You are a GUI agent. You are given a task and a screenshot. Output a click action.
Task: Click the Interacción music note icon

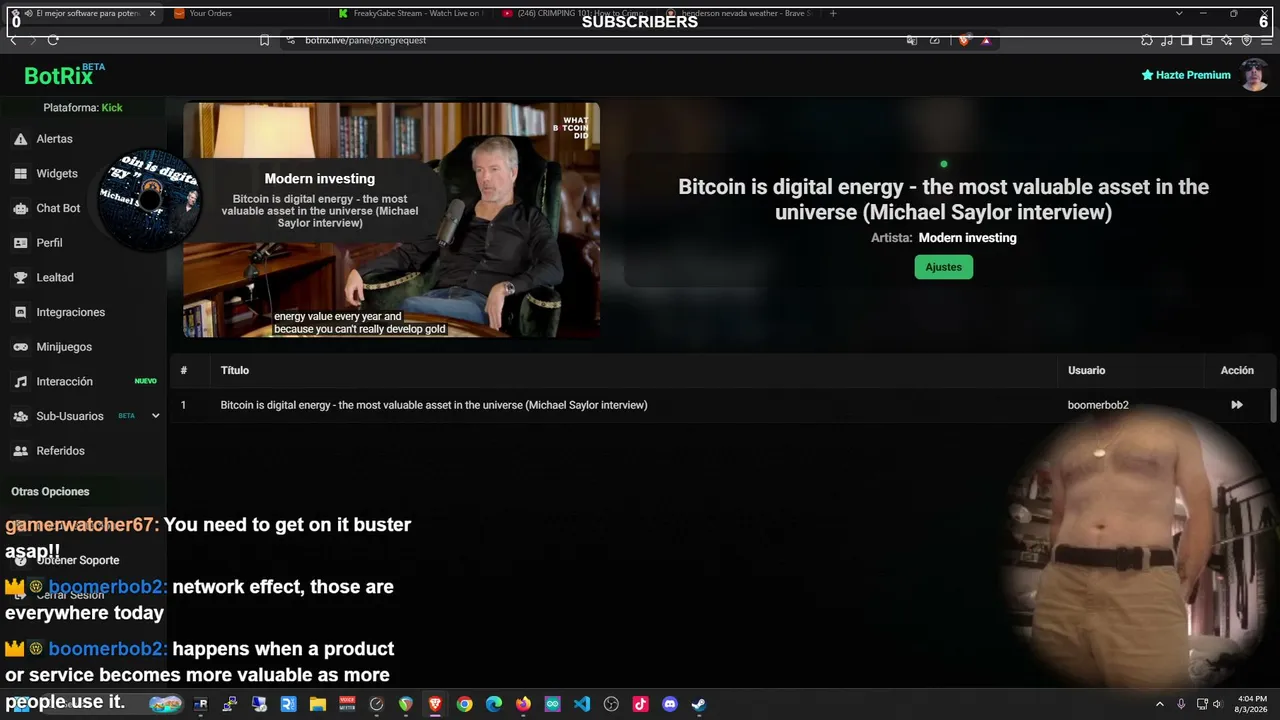pos(20,382)
